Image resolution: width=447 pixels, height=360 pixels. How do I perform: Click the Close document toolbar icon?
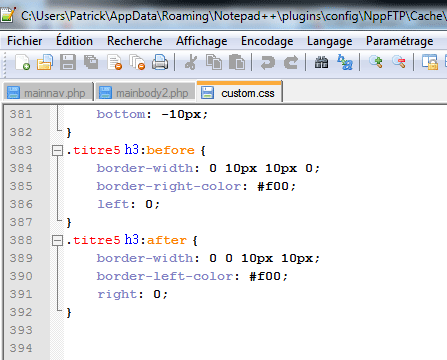[114, 62]
